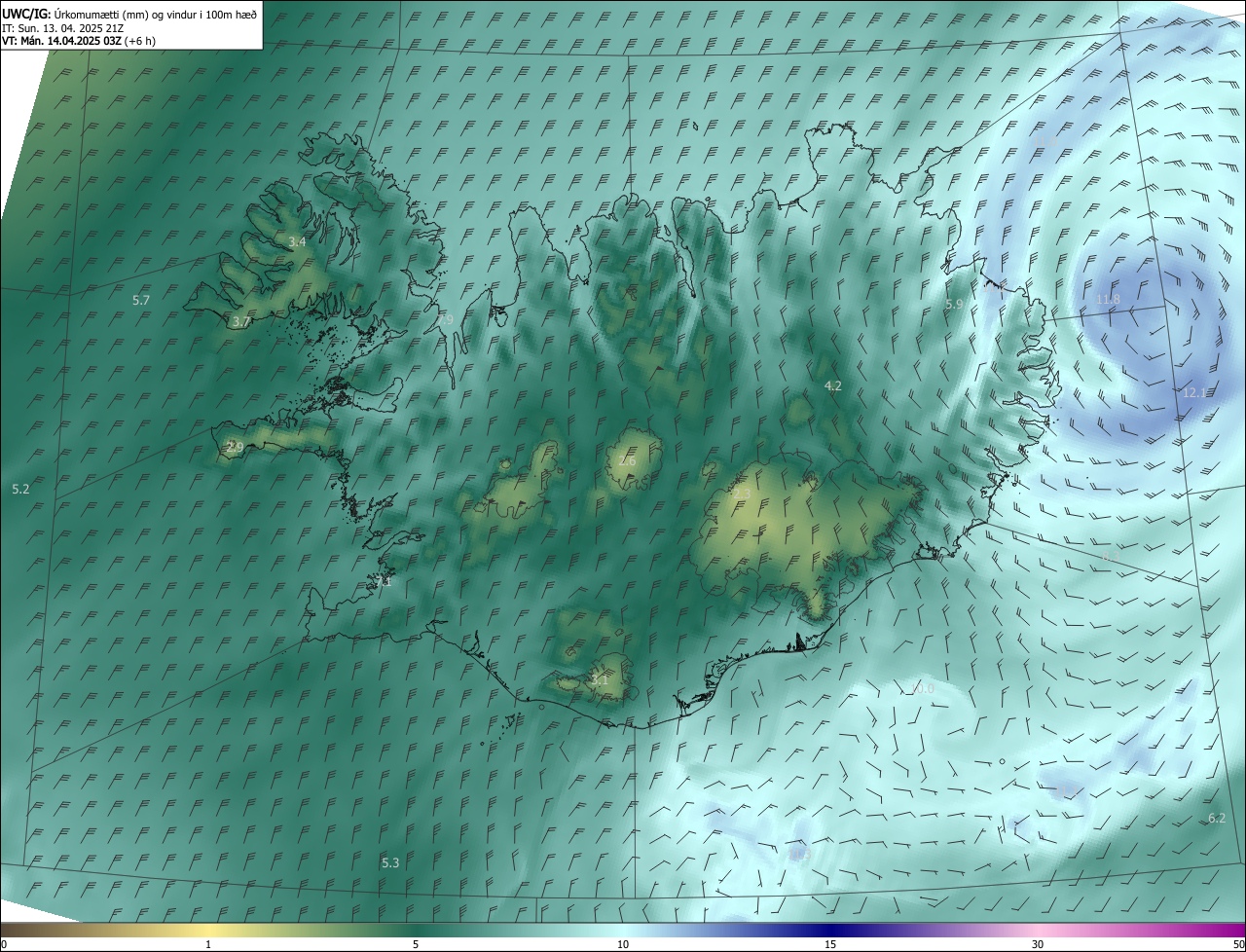This screenshot has height=952, width=1246.
Task: Click the 5.7 value over the western sea
Action: point(141,300)
